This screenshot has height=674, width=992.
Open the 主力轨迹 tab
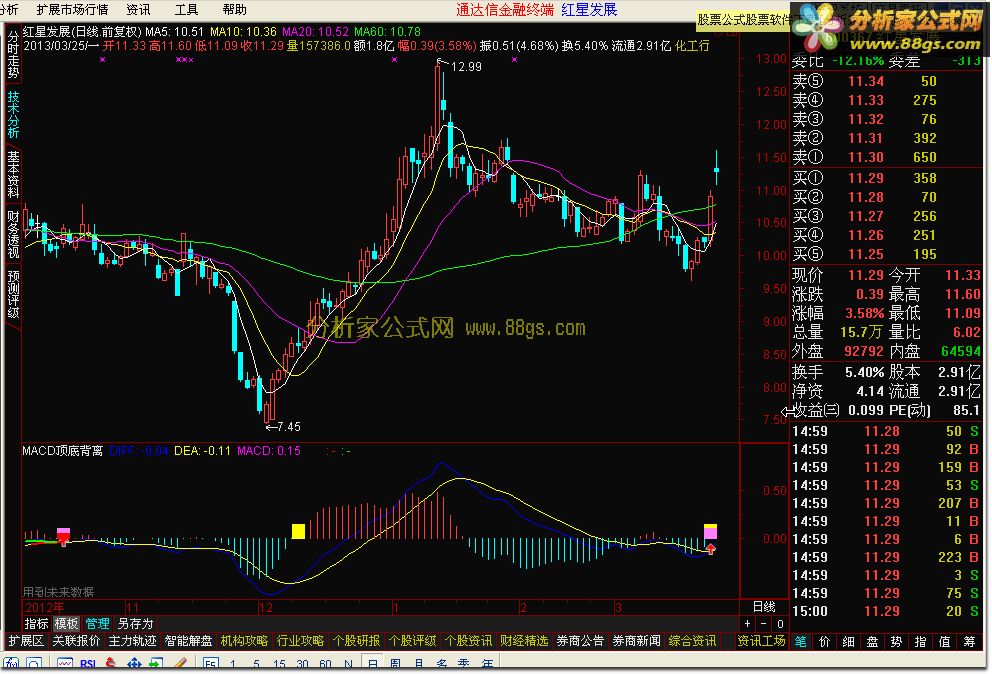132,641
